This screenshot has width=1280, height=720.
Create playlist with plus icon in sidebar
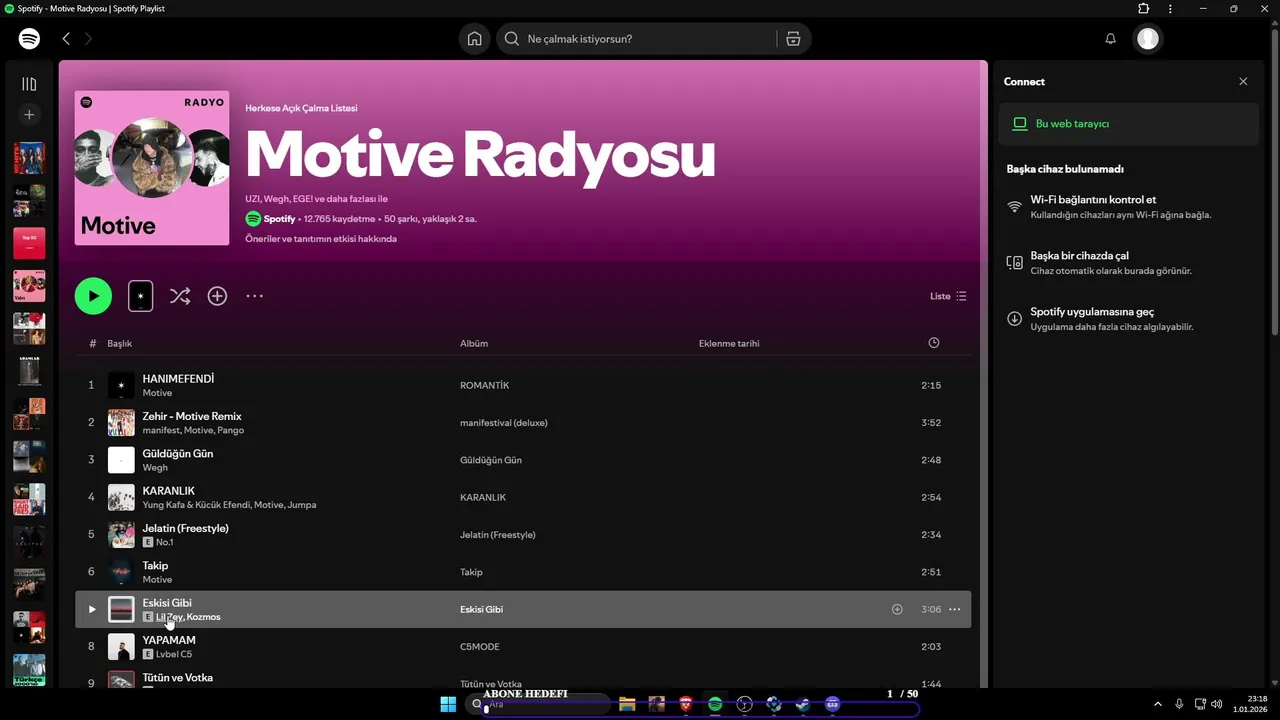29,115
